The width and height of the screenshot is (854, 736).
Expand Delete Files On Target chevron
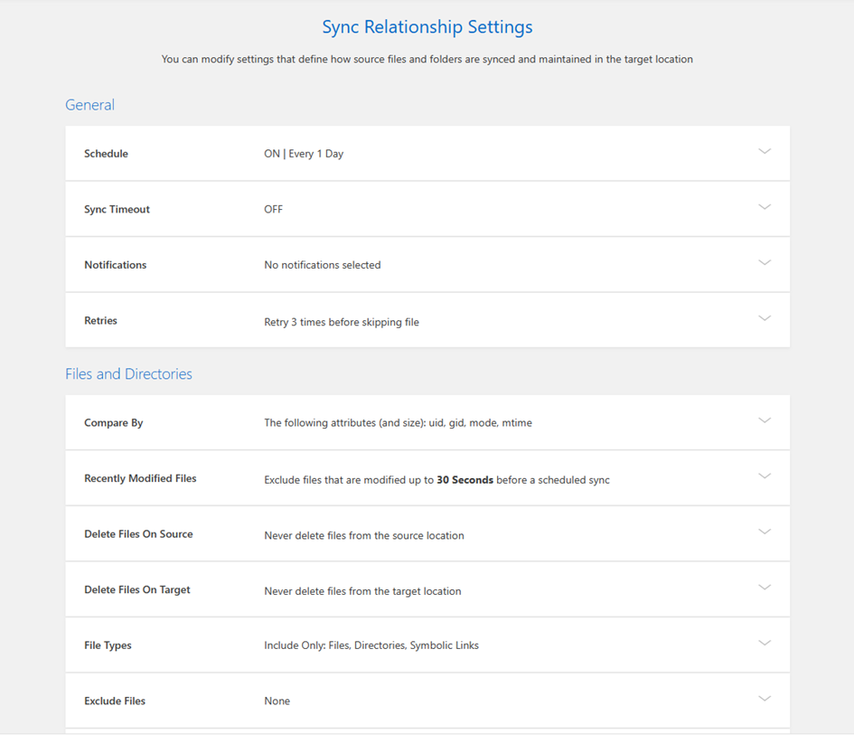coord(764,588)
